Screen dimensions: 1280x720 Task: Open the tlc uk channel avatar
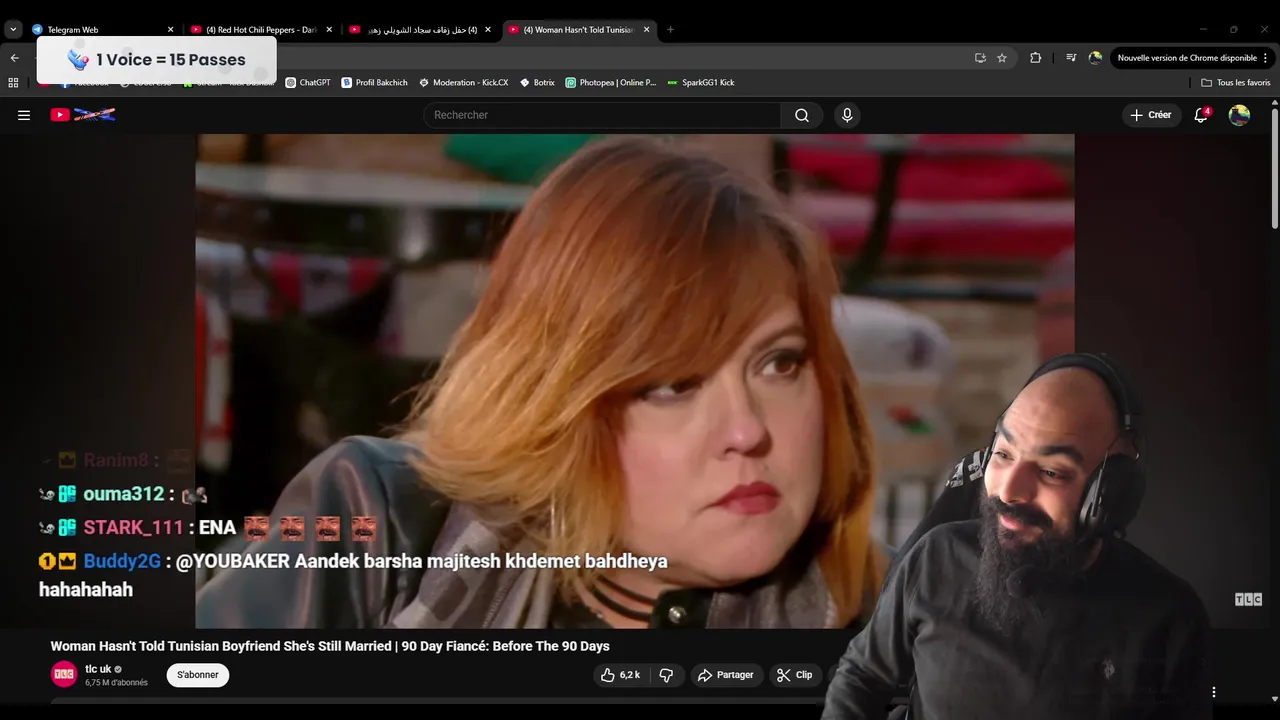click(64, 675)
